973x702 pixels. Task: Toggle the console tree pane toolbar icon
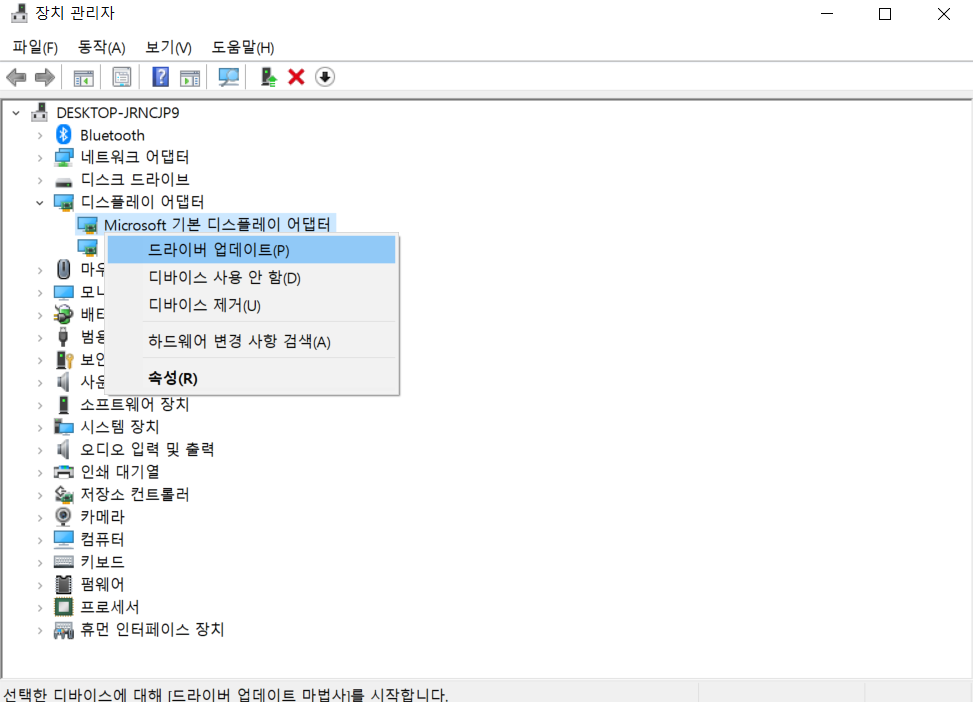point(84,78)
